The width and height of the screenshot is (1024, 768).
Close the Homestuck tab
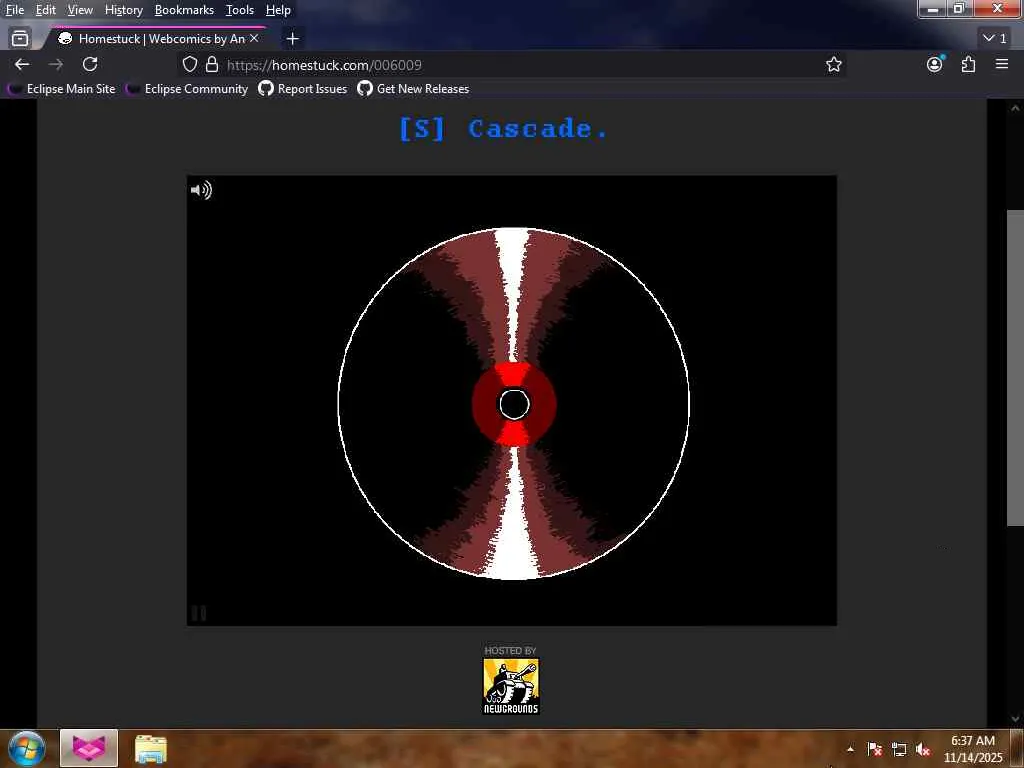coord(254,39)
